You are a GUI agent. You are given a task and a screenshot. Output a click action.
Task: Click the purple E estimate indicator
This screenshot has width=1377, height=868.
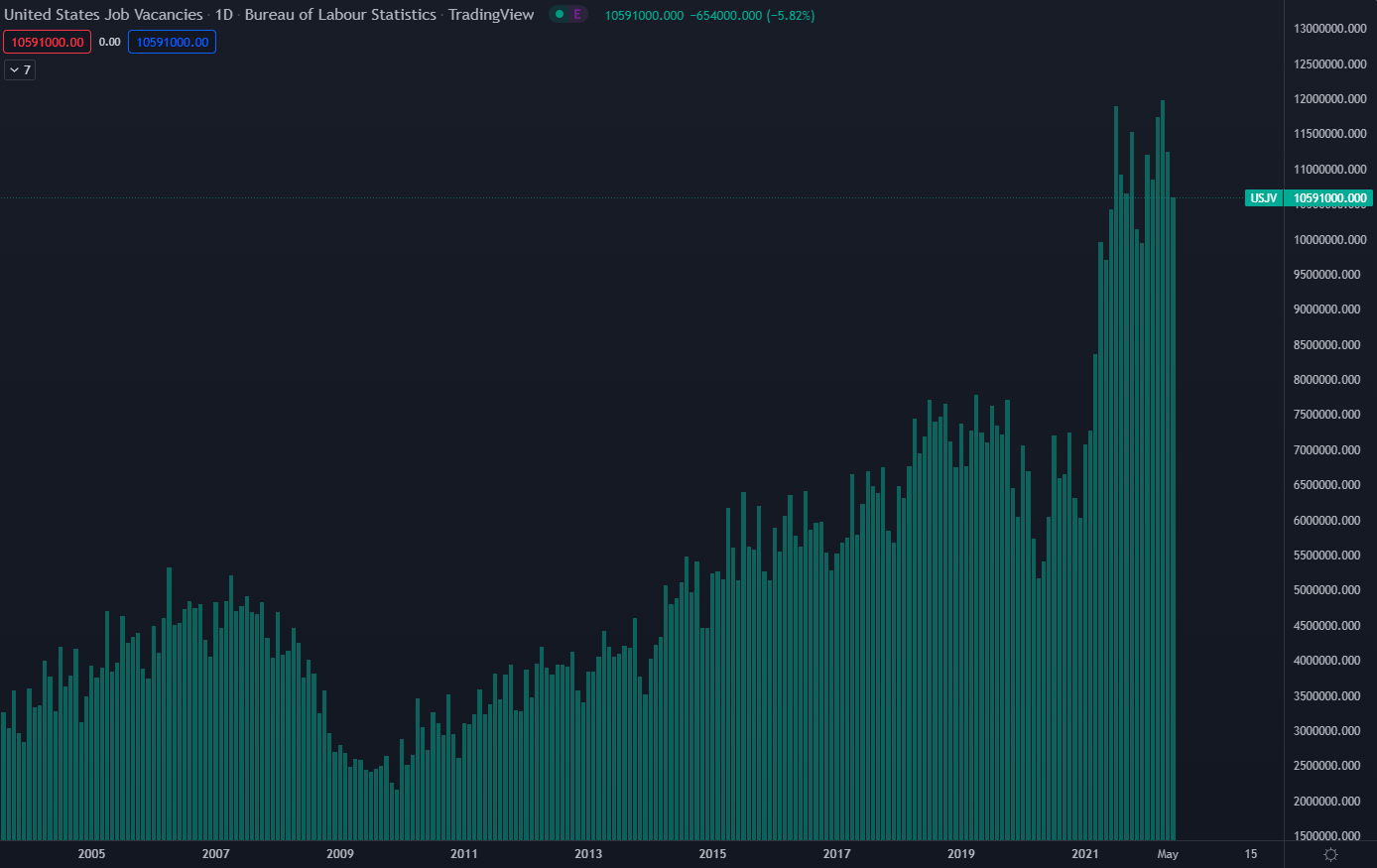click(x=577, y=15)
